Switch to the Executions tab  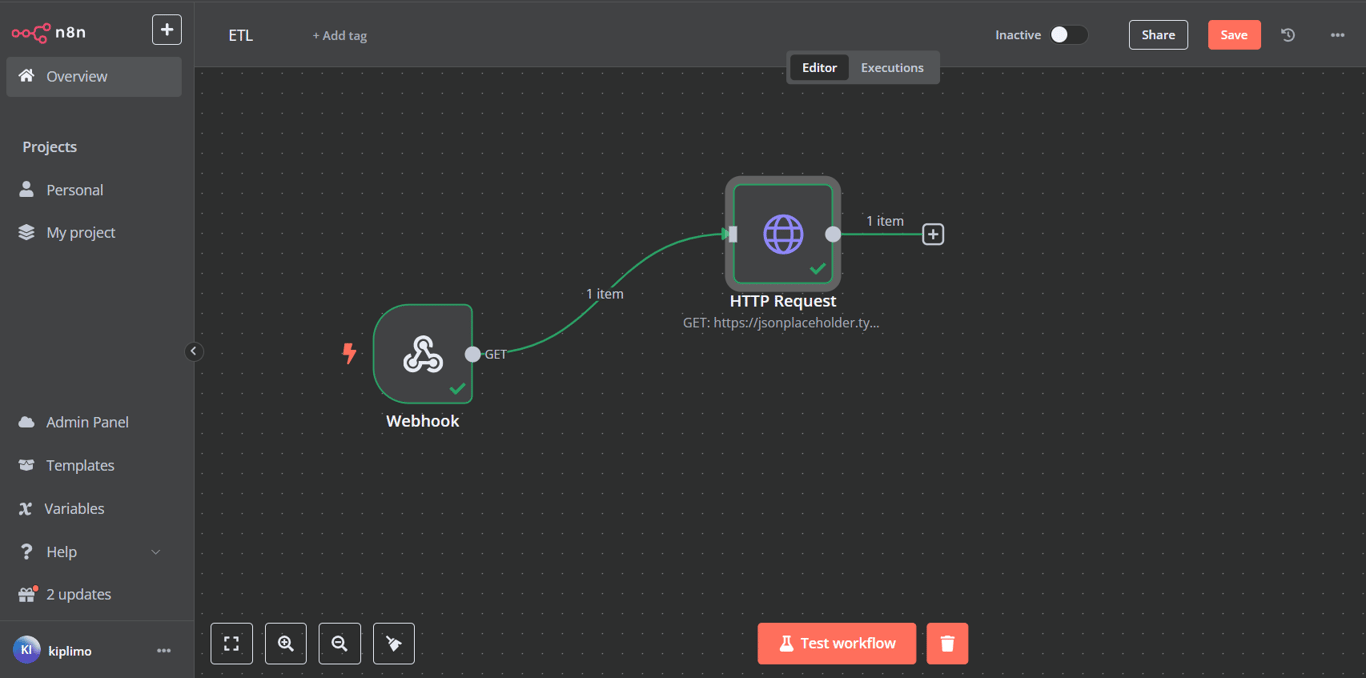[892, 67]
